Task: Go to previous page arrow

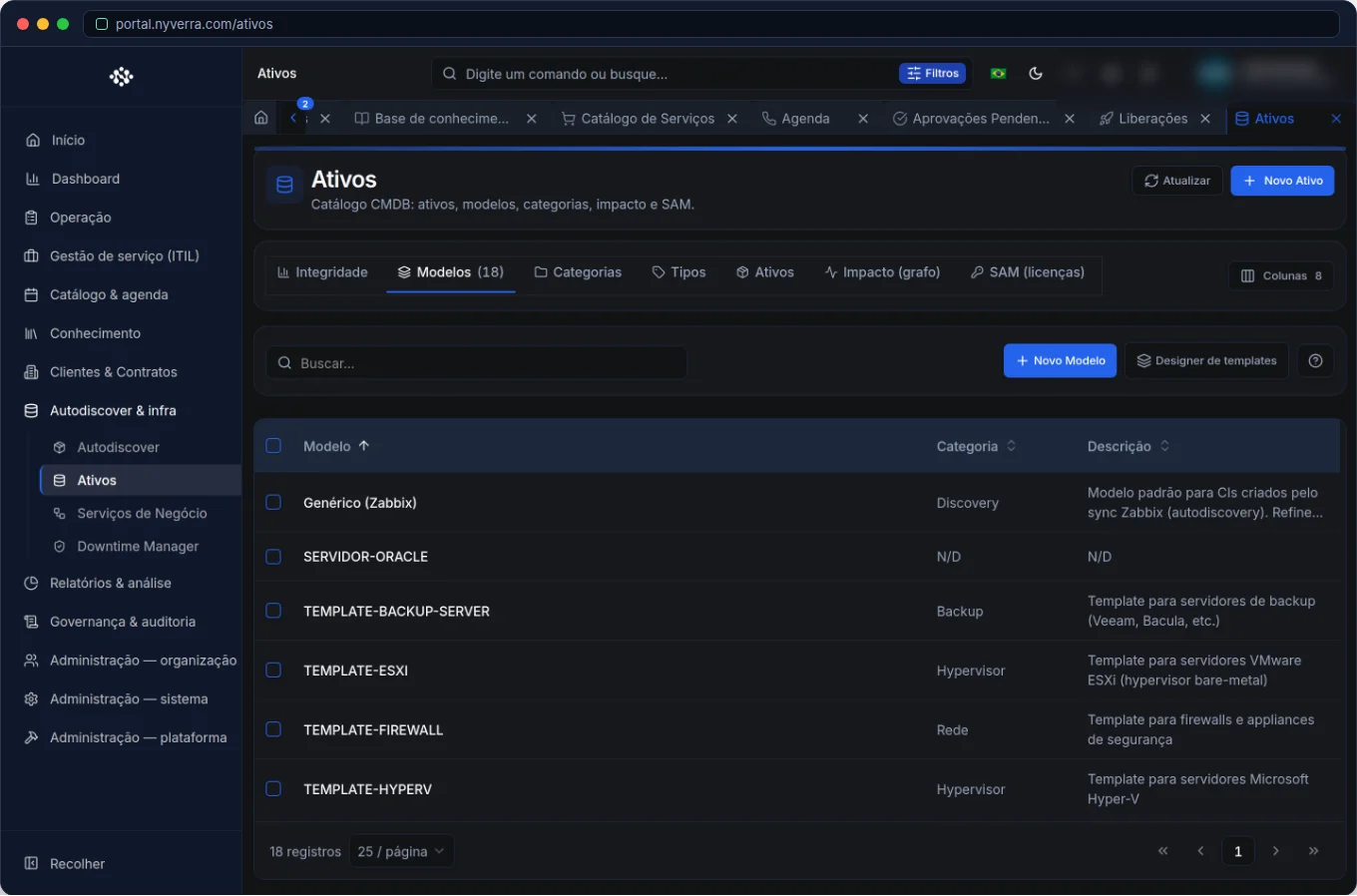Action: click(1200, 851)
